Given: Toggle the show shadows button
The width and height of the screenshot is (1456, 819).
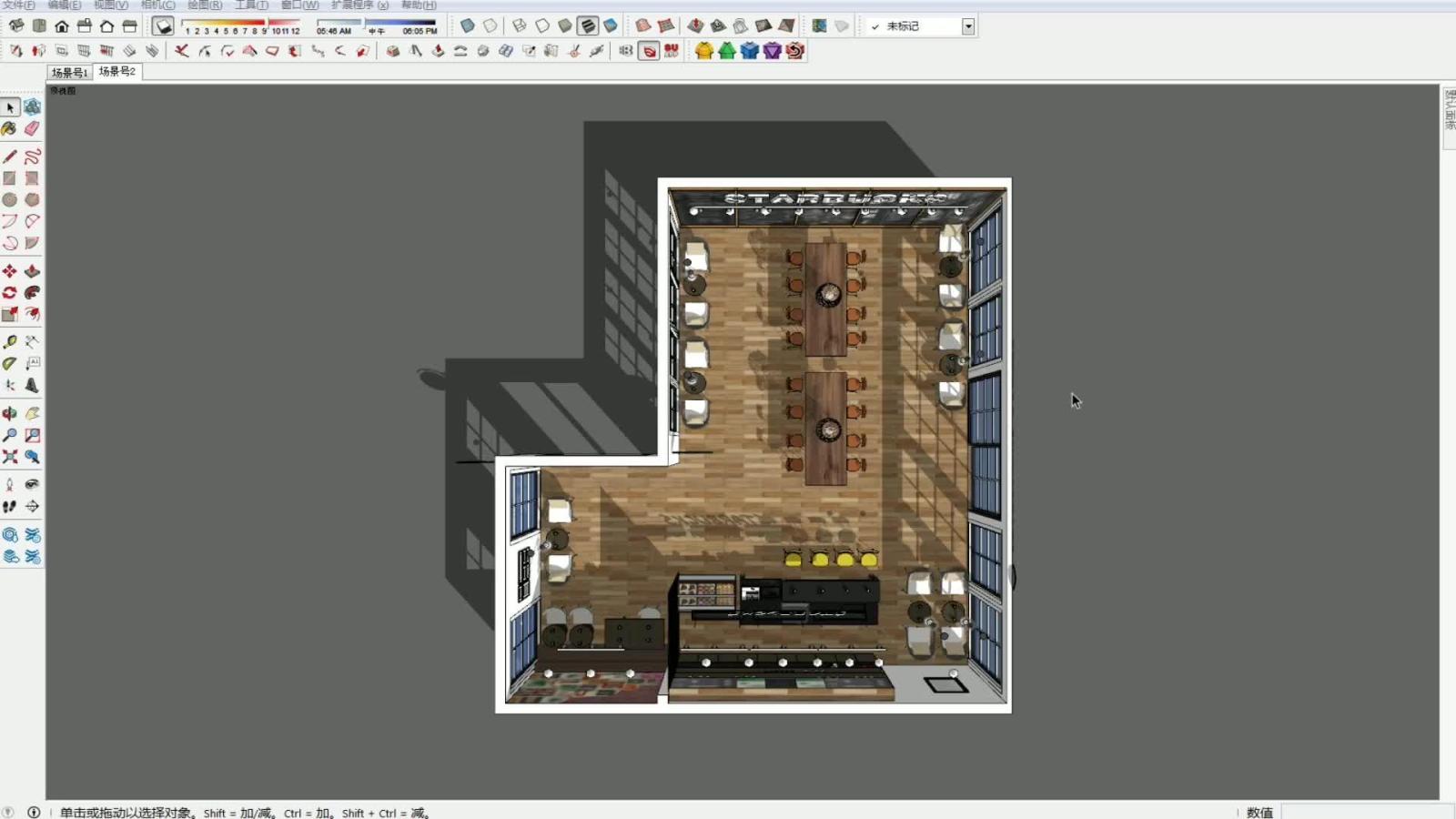Looking at the screenshot, I should tap(163, 26).
